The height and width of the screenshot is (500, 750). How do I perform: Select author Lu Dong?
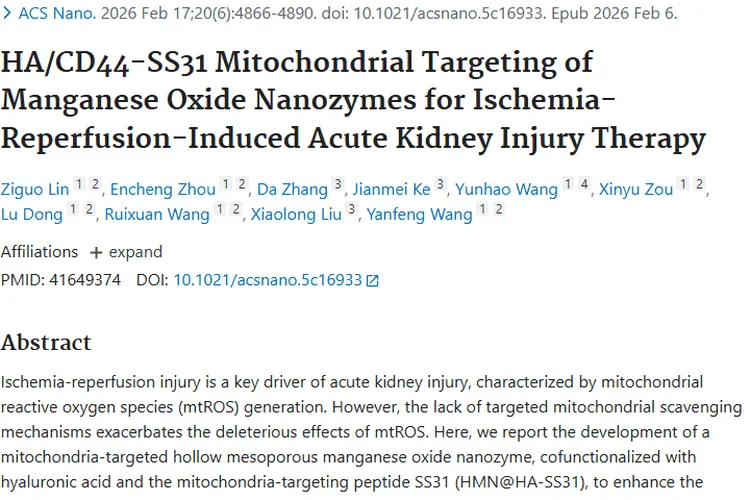point(30,214)
